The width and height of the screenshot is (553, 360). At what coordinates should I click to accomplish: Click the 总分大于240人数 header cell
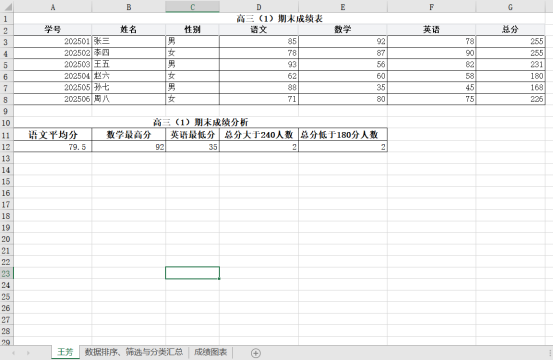coord(259,134)
